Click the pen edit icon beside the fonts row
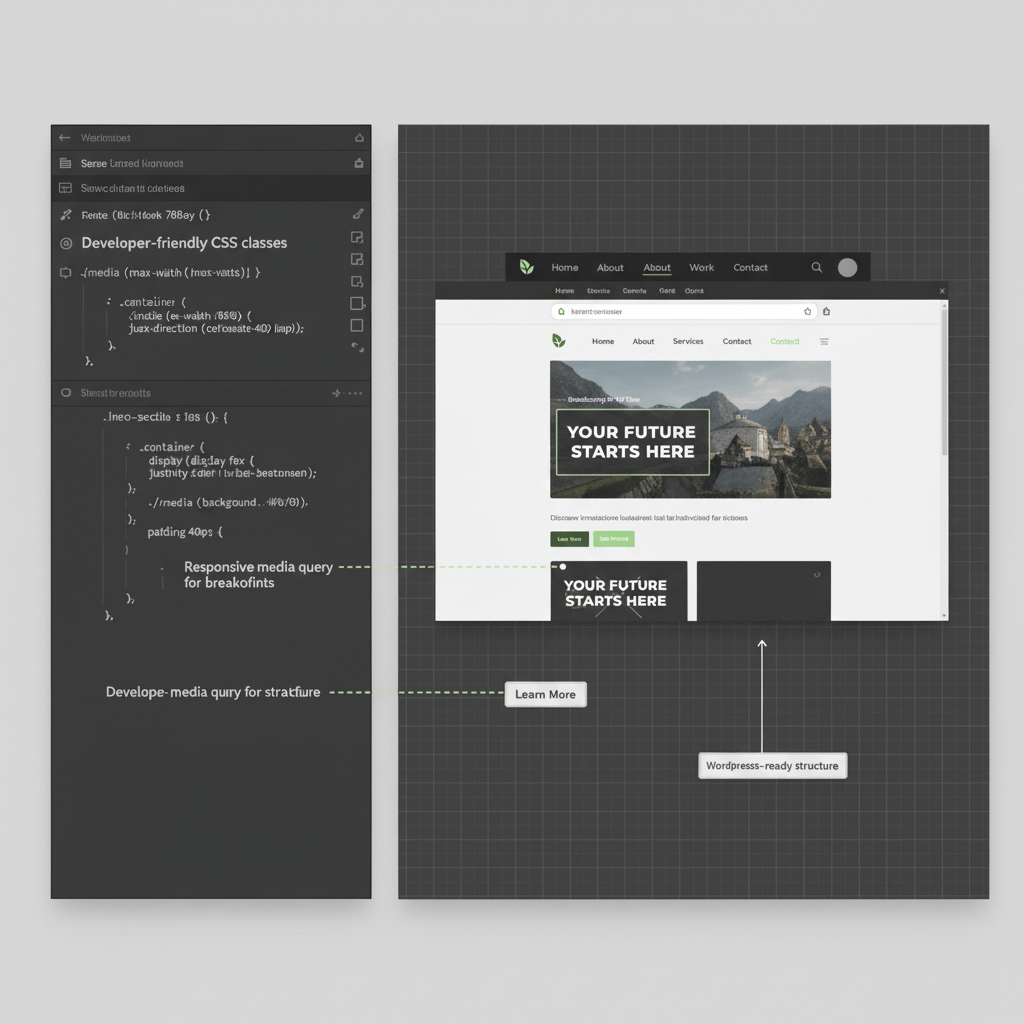The height and width of the screenshot is (1024, 1024). pos(358,214)
